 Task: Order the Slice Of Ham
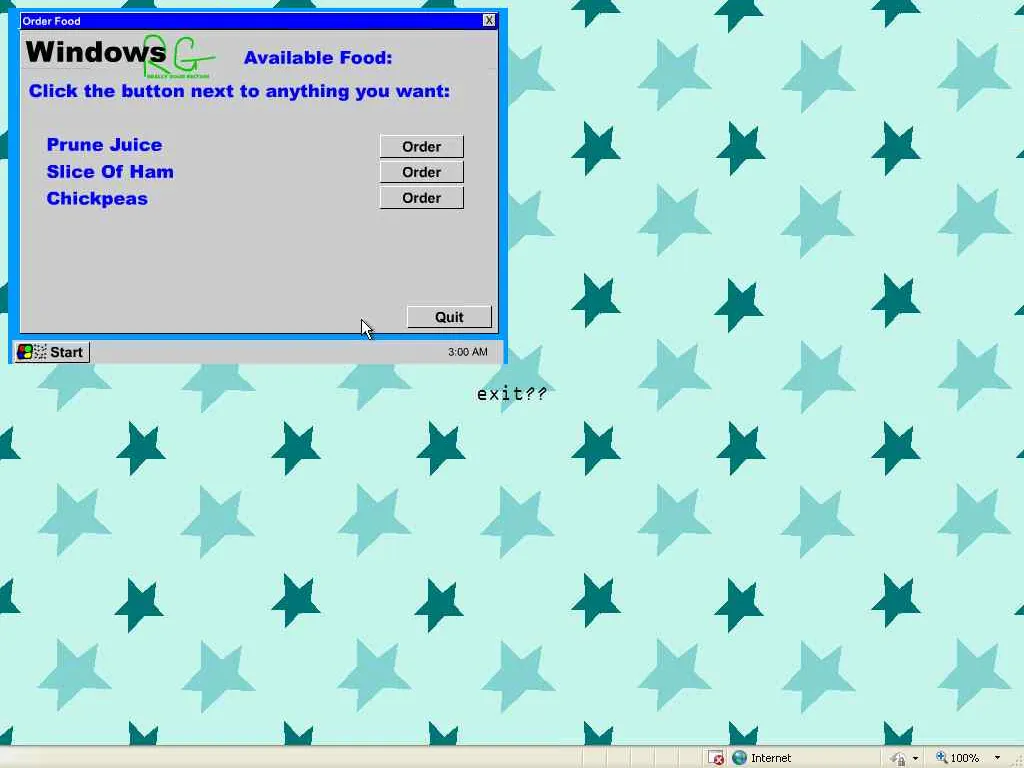coord(421,172)
